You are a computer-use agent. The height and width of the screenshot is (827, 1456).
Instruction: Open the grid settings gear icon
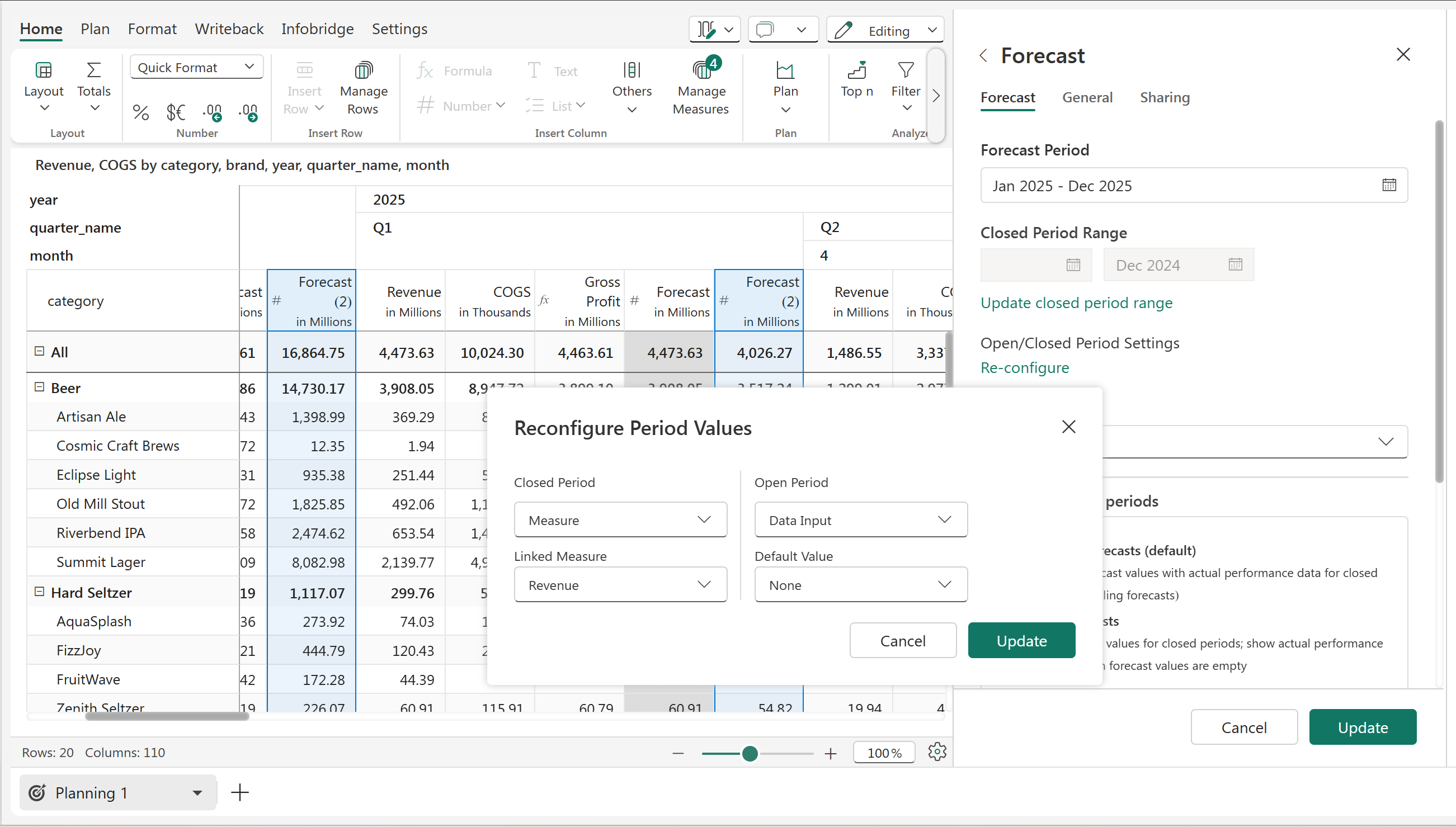pyautogui.click(x=937, y=752)
